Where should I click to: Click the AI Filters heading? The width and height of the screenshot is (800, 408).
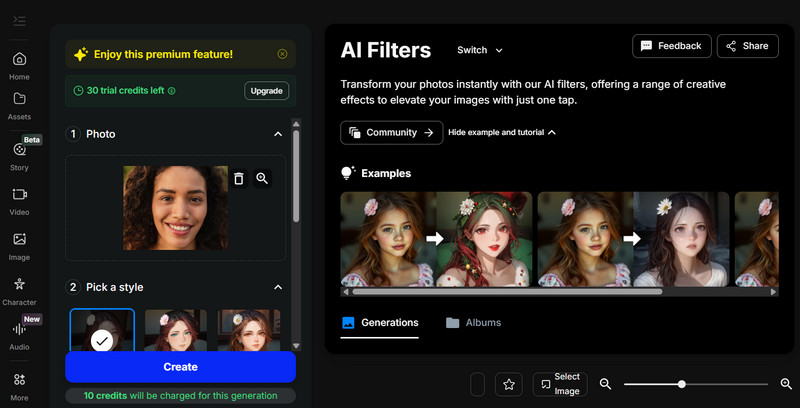(x=386, y=50)
